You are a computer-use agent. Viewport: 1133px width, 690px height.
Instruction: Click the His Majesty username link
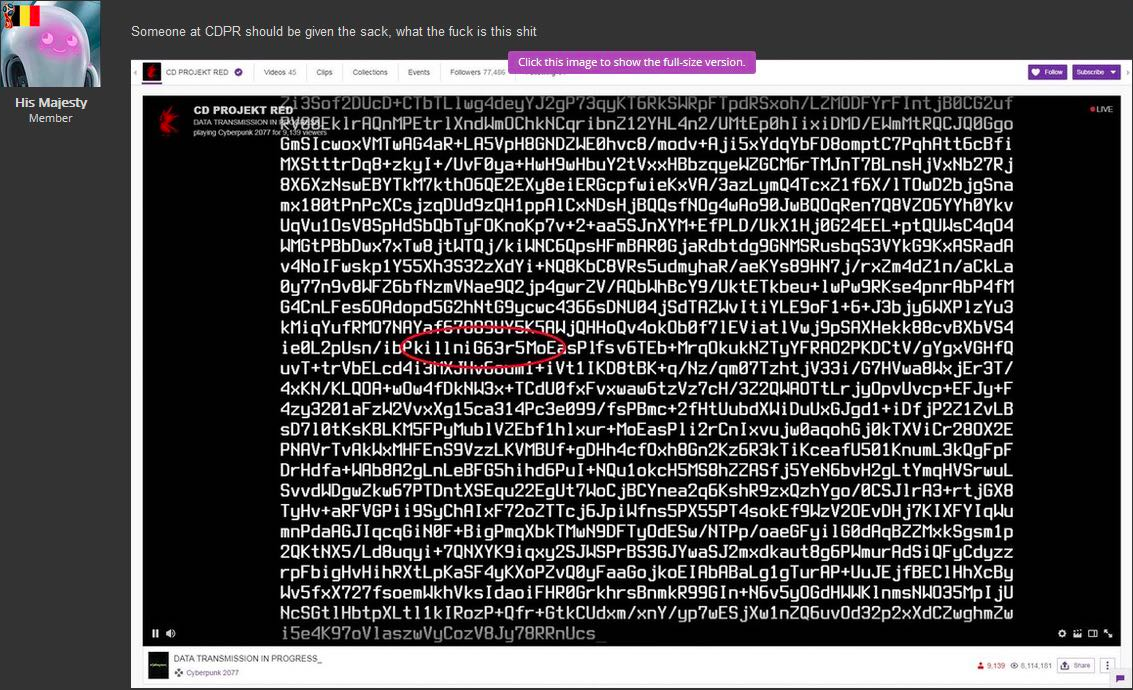[x=51, y=102]
